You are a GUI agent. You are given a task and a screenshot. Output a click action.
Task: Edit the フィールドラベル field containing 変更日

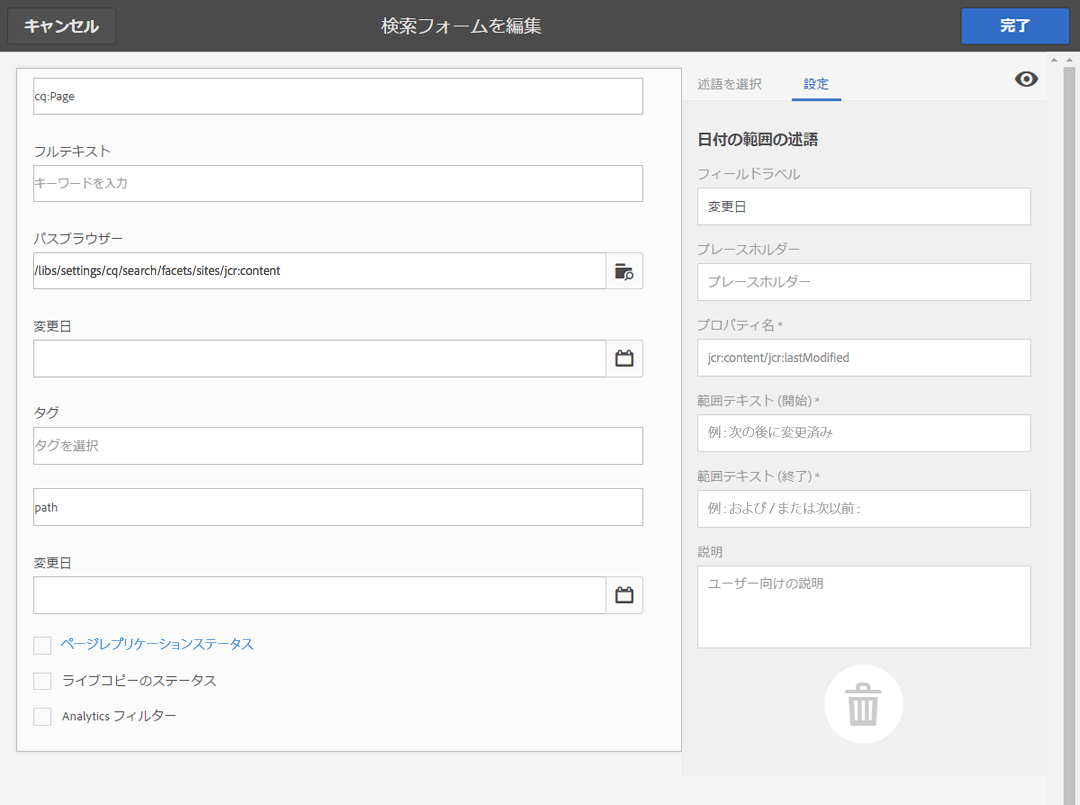tap(864, 207)
